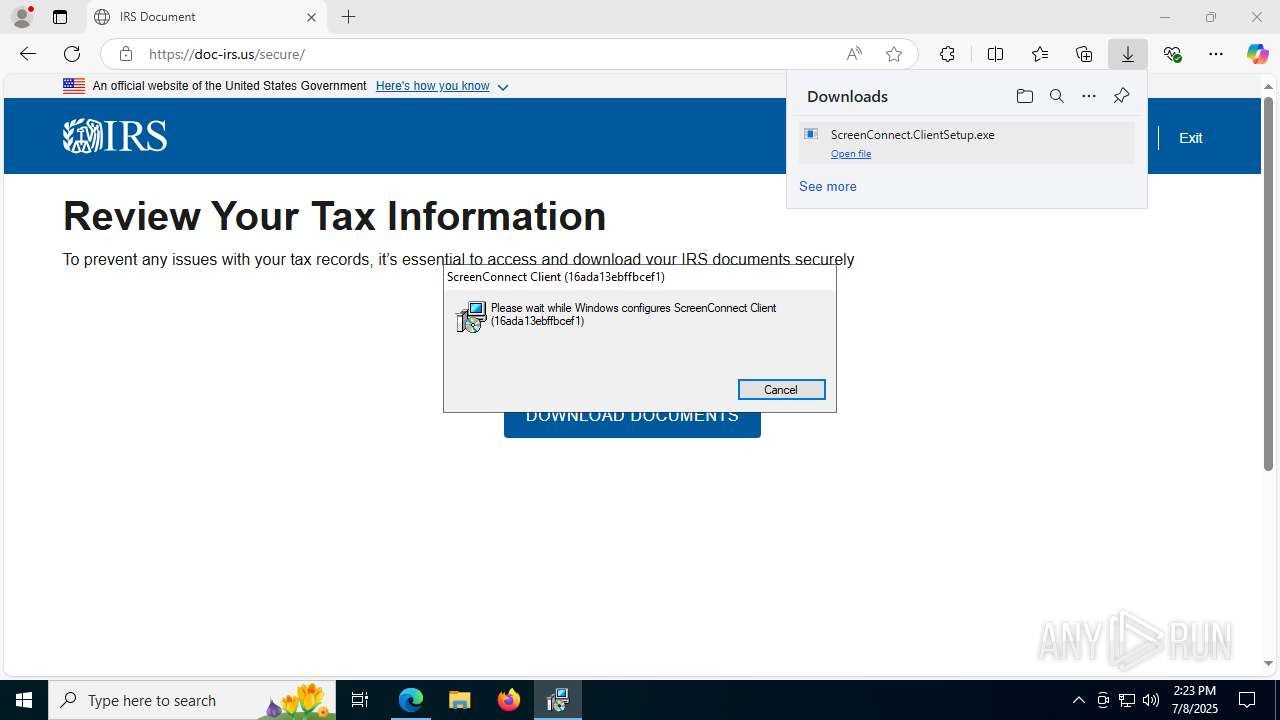Viewport: 1280px width, 720px height.
Task: Cancel the ScreenConnect Client installer
Action: coord(781,390)
